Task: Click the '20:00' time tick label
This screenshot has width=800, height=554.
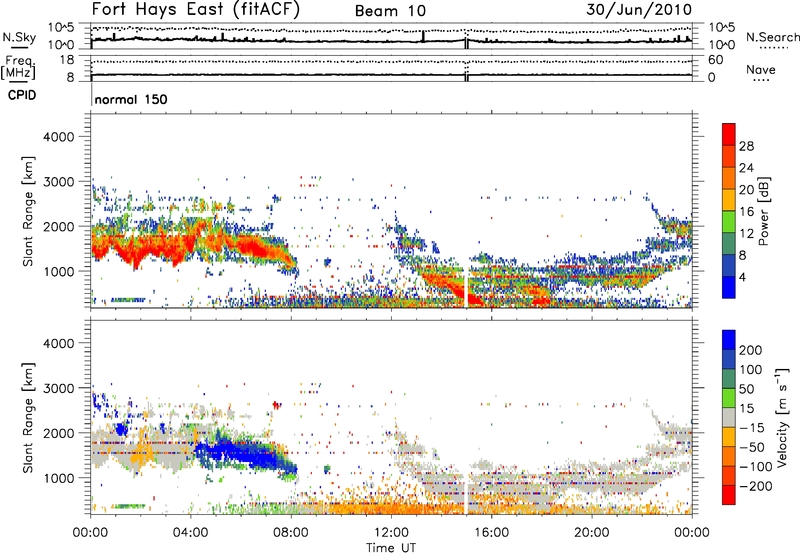Action: [x=592, y=533]
